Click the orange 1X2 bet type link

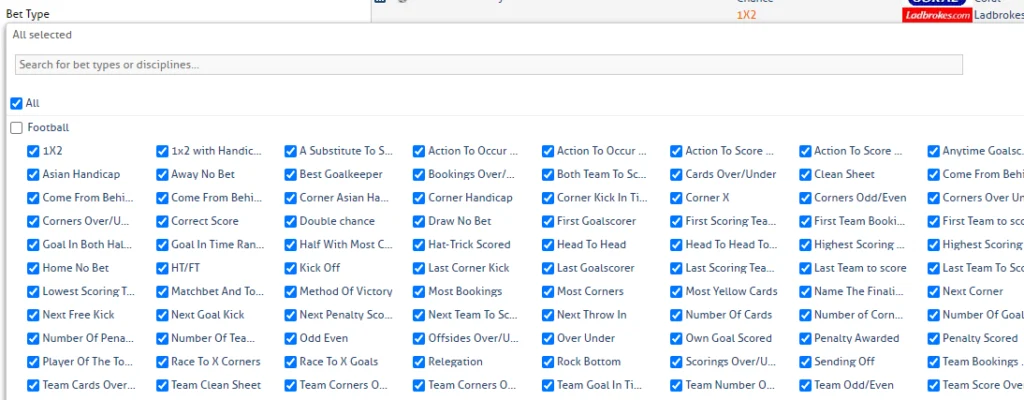(746, 15)
